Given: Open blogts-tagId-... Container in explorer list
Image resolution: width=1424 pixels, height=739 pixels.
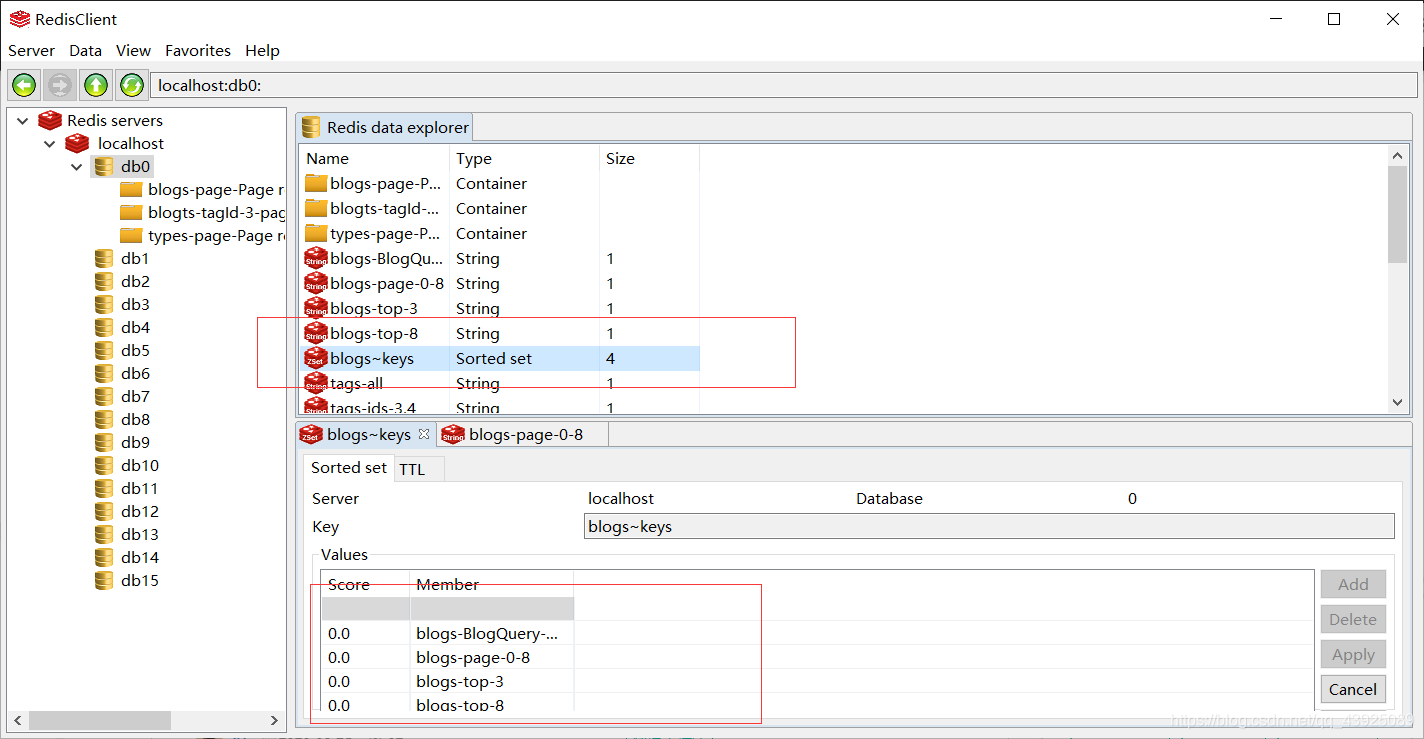Looking at the screenshot, I should coord(500,209).
